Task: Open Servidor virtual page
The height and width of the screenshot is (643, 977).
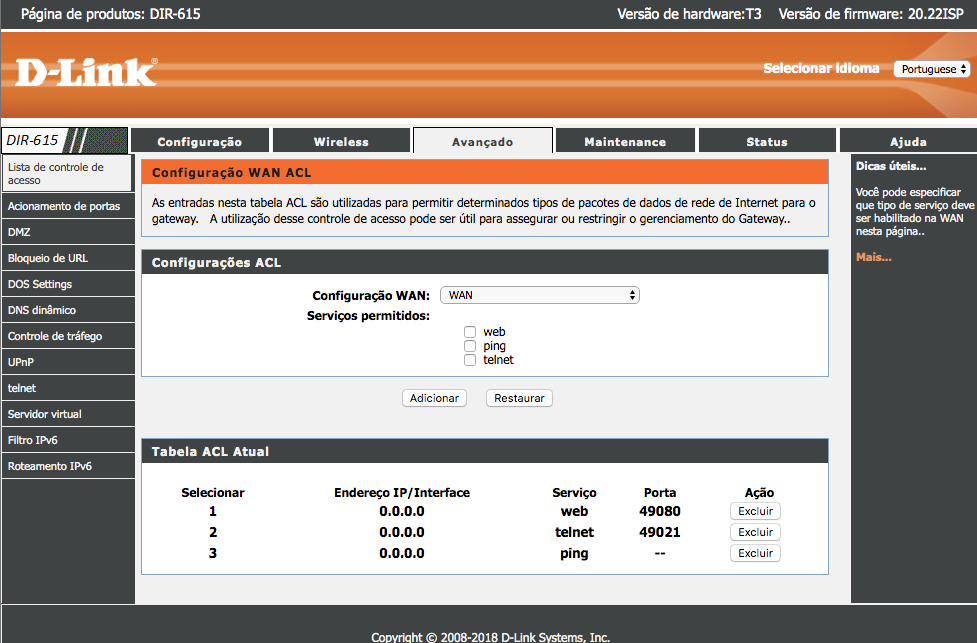Action: pyautogui.click(x=68, y=414)
